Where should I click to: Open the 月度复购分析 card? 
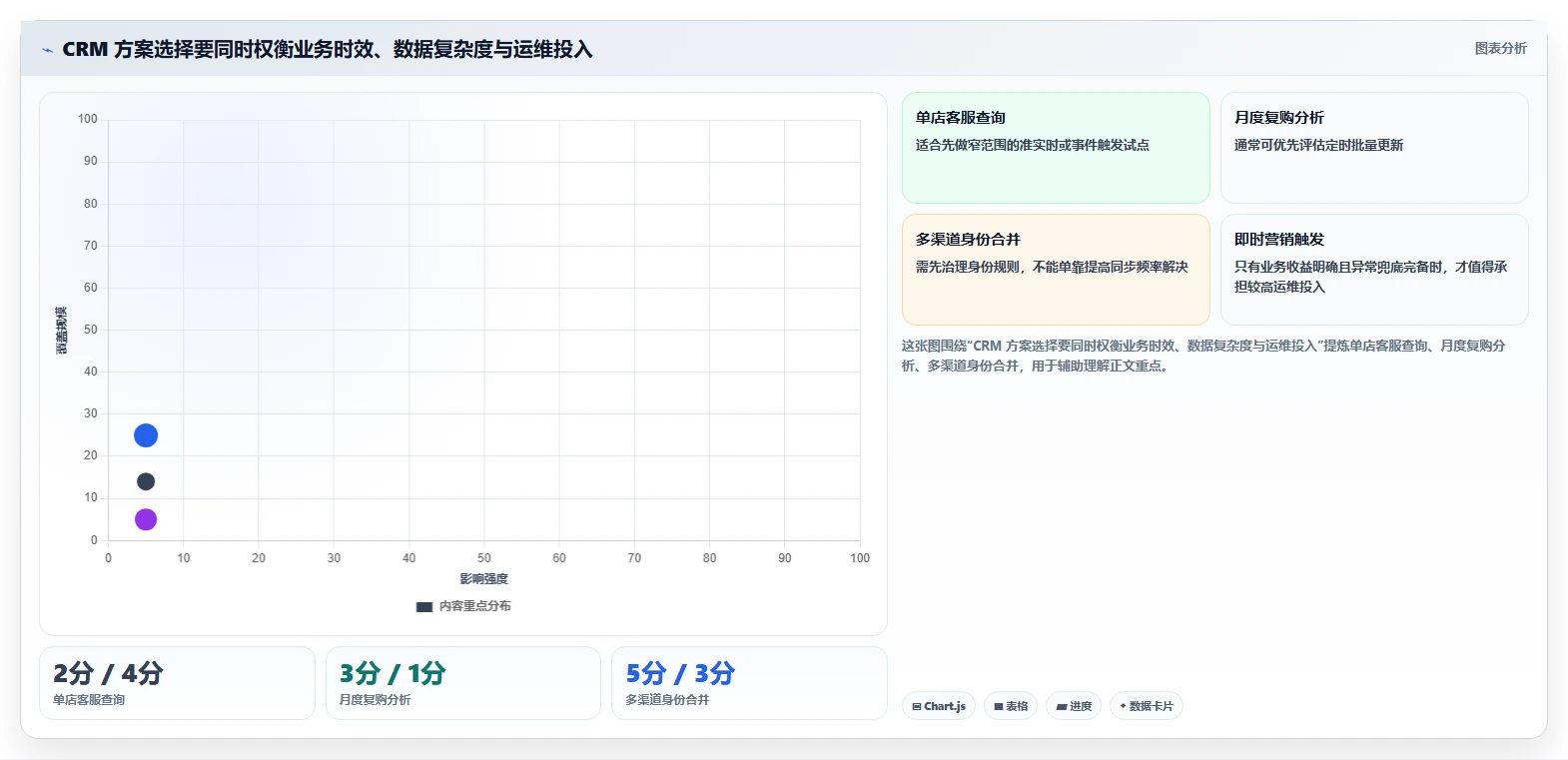click(1374, 148)
